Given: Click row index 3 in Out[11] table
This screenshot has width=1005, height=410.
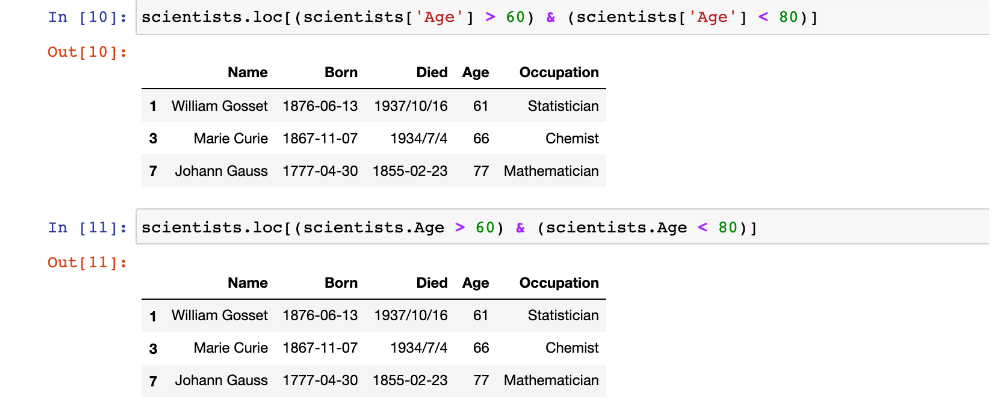Looking at the screenshot, I should tap(153, 348).
